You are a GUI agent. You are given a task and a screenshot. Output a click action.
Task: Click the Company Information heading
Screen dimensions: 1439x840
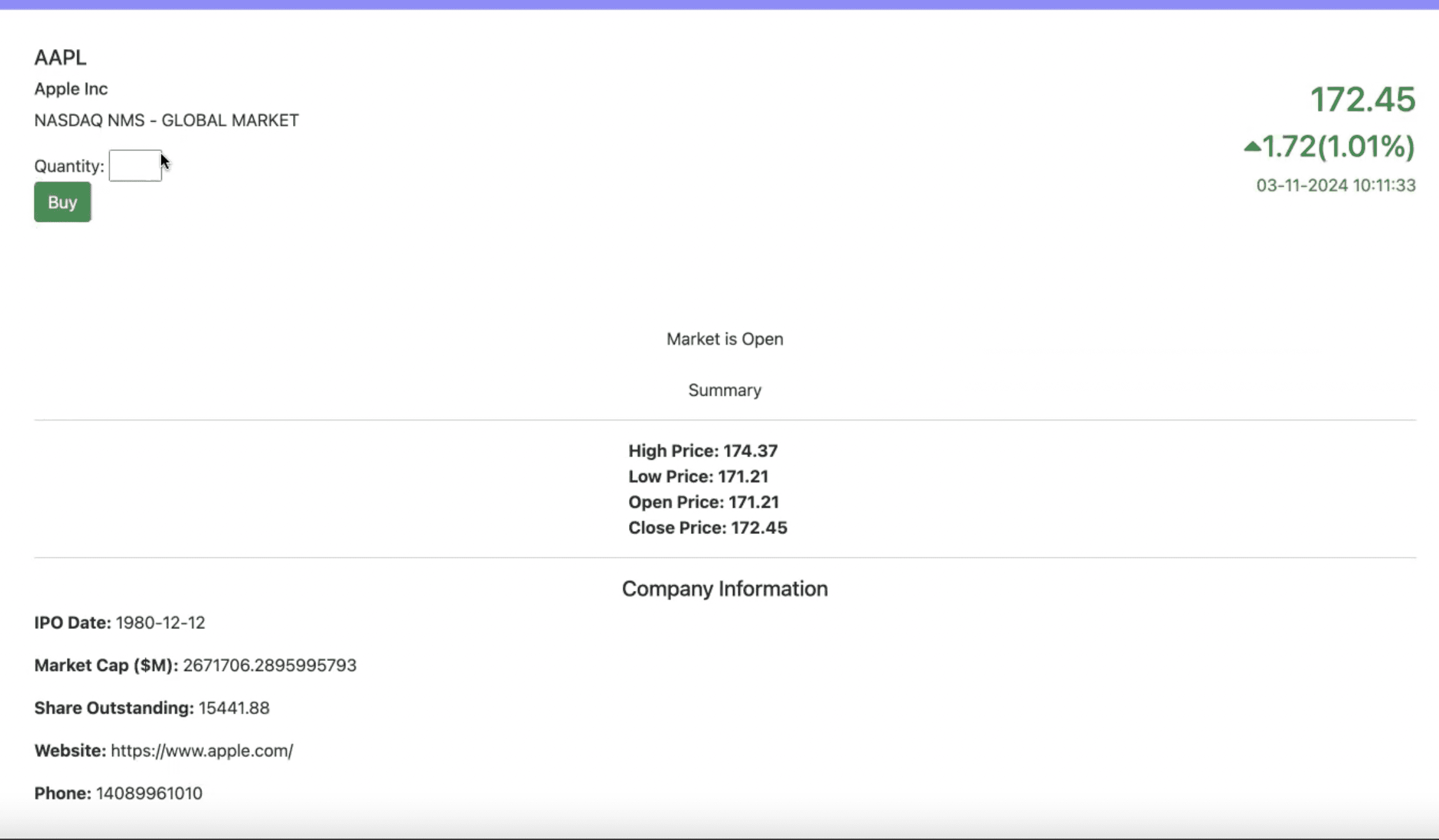click(725, 589)
